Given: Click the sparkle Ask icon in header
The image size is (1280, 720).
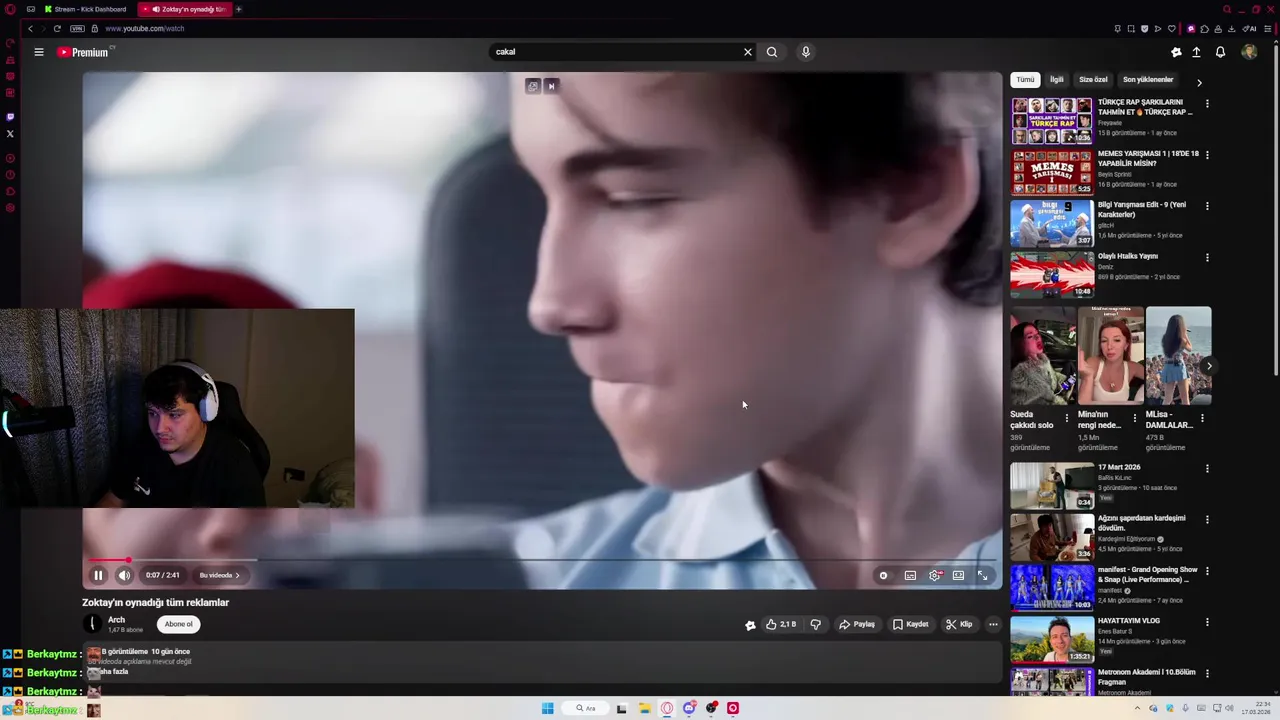Looking at the screenshot, I should [x=1176, y=52].
